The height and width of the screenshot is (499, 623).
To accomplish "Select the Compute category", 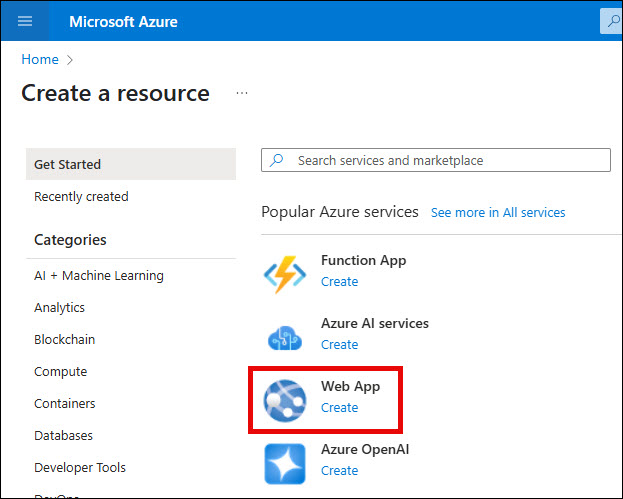I will click(x=60, y=371).
